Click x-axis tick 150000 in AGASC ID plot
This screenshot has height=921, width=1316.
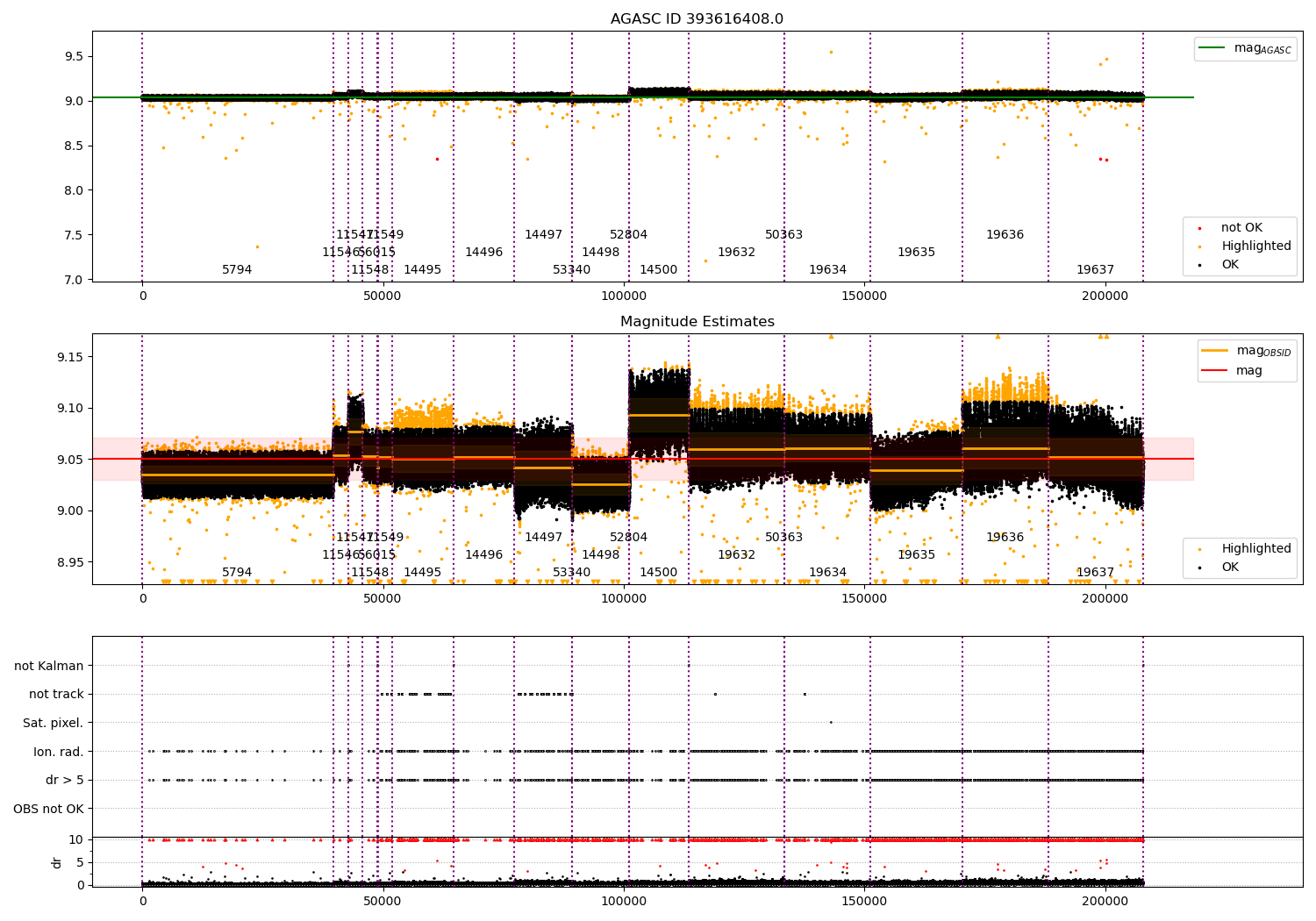point(865,296)
